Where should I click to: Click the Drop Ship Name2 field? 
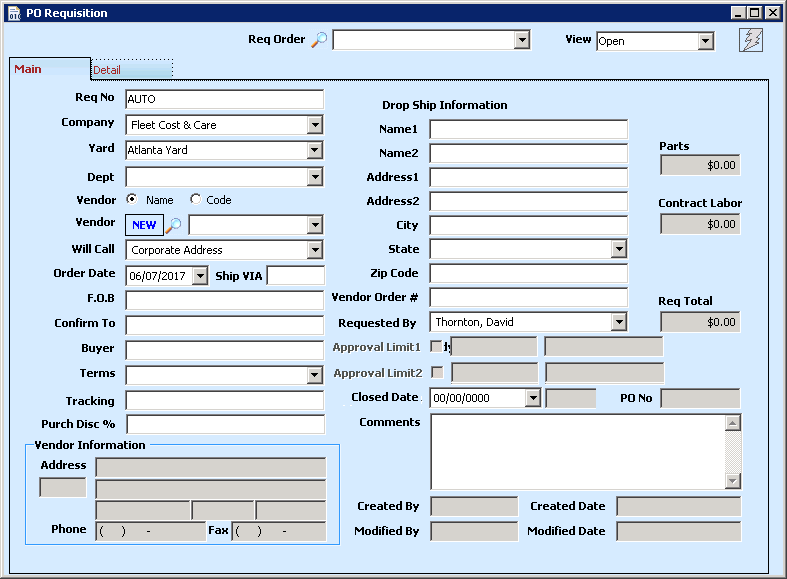pyautogui.click(x=529, y=153)
